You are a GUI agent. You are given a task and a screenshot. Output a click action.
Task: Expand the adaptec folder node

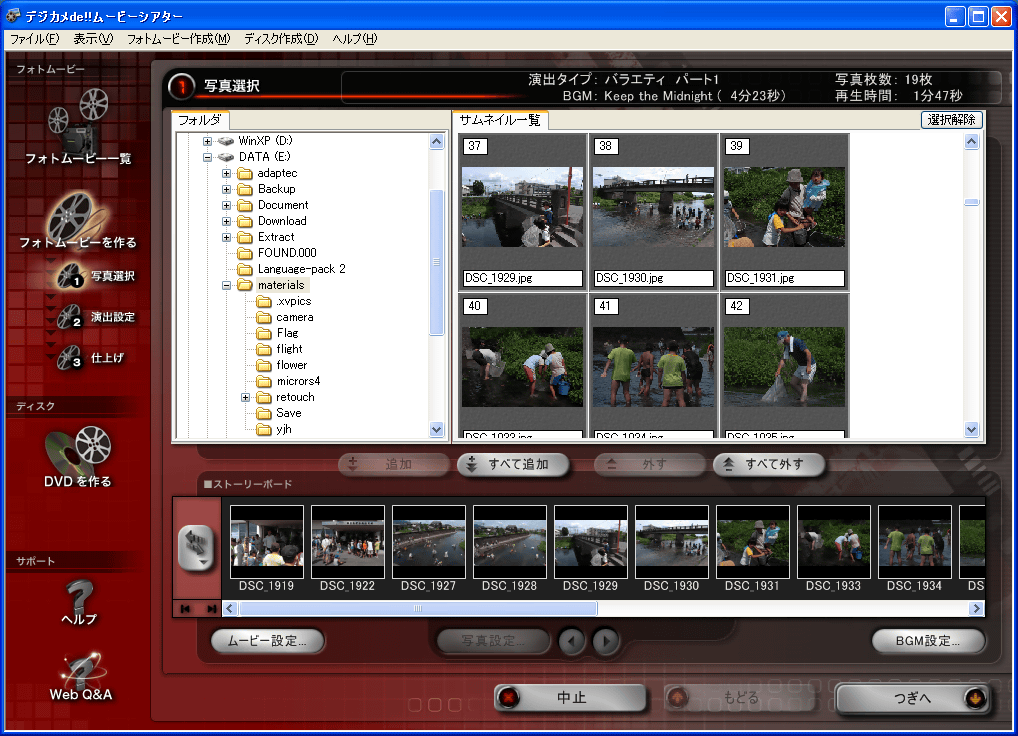coord(226,173)
